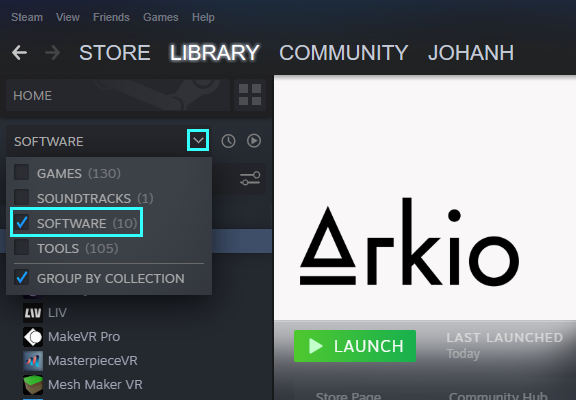Select the MasterpieceVR icon
This screenshot has width=576, height=400.
[x=33, y=361]
